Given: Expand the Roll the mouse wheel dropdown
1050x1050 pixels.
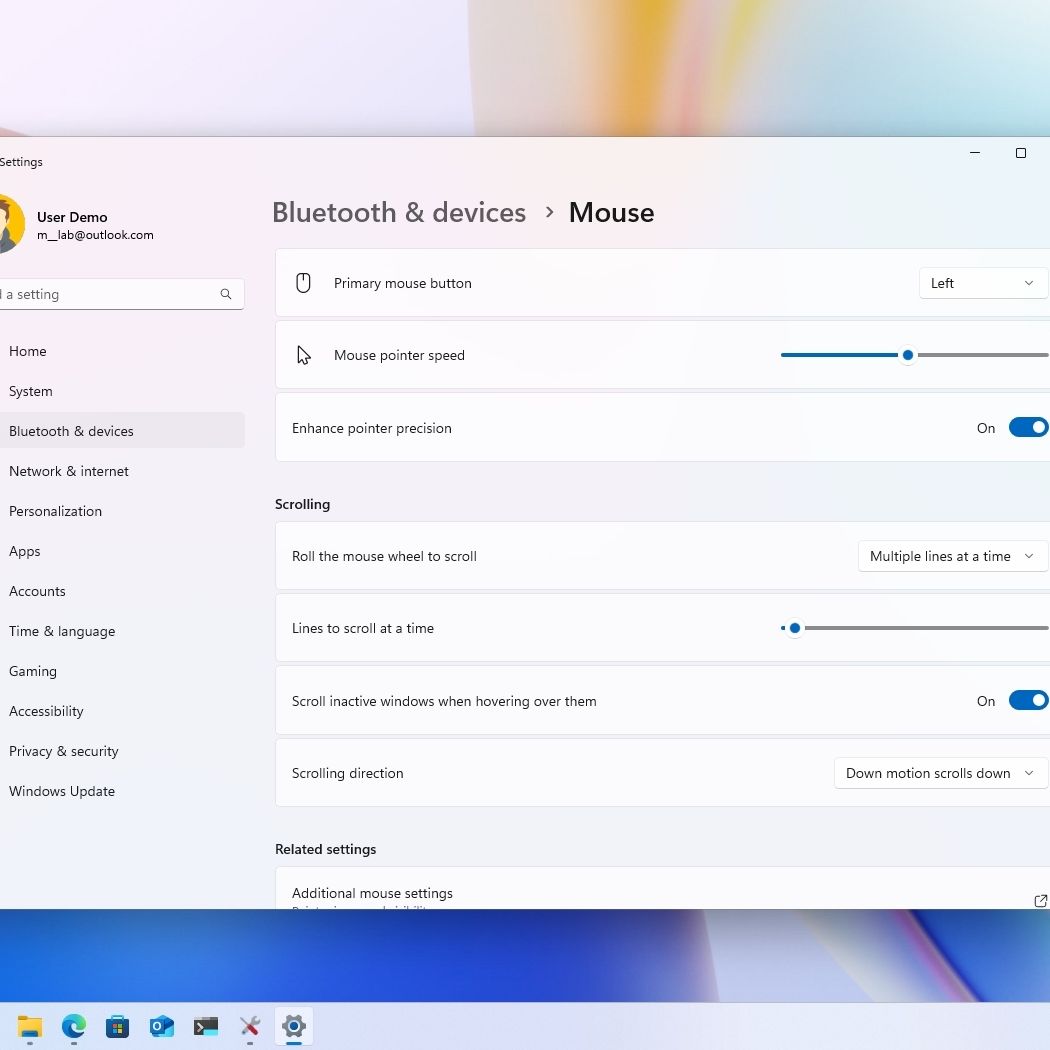Looking at the screenshot, I should click(x=952, y=556).
